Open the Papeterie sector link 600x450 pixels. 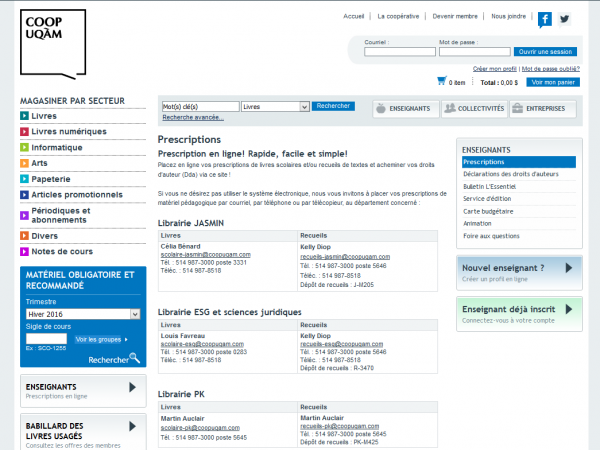pyautogui.click(x=51, y=179)
